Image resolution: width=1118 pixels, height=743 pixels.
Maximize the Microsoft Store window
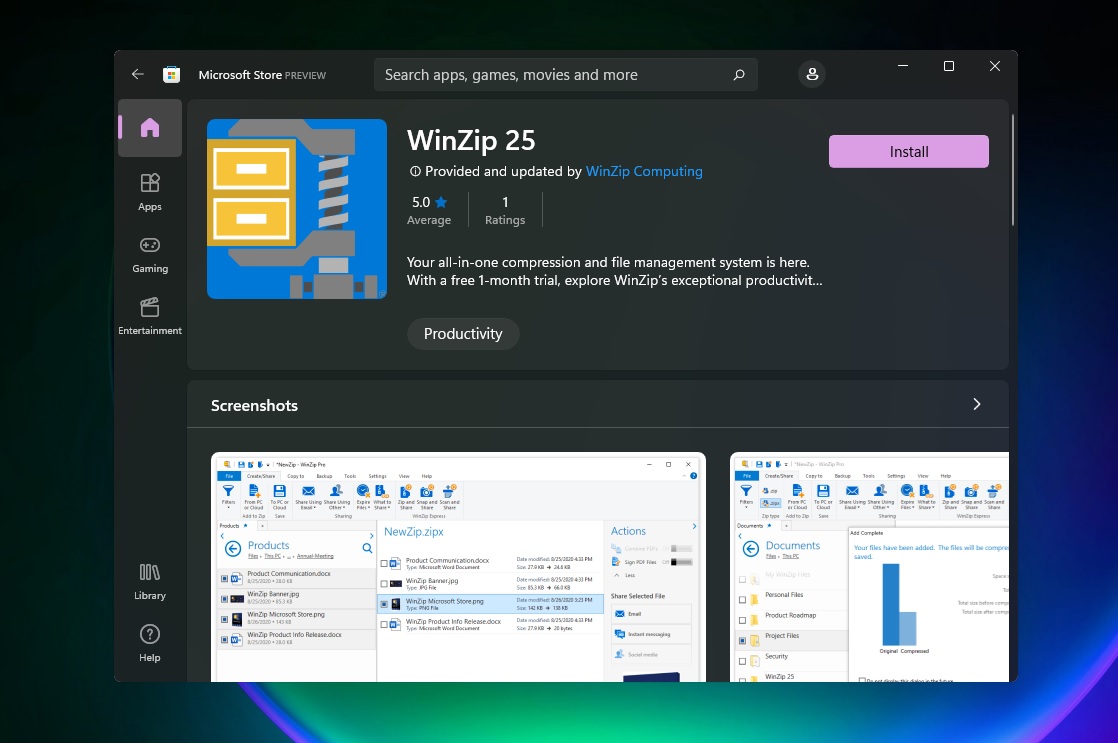click(948, 66)
